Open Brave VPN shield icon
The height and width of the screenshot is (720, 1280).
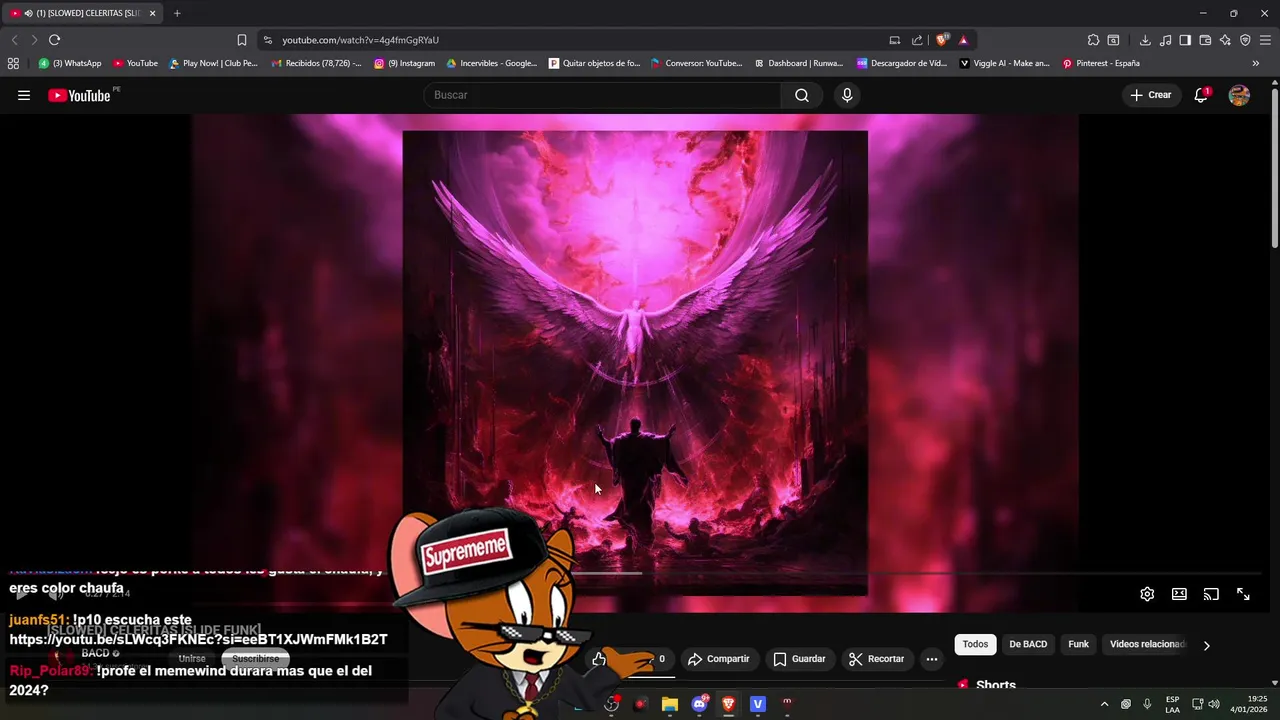click(x=1245, y=40)
